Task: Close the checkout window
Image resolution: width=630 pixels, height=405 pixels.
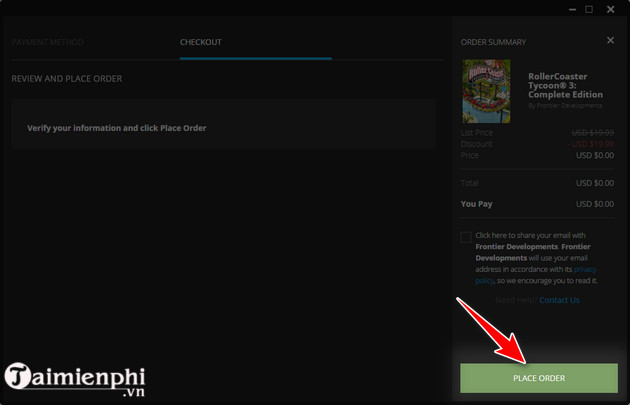Action: point(611,9)
